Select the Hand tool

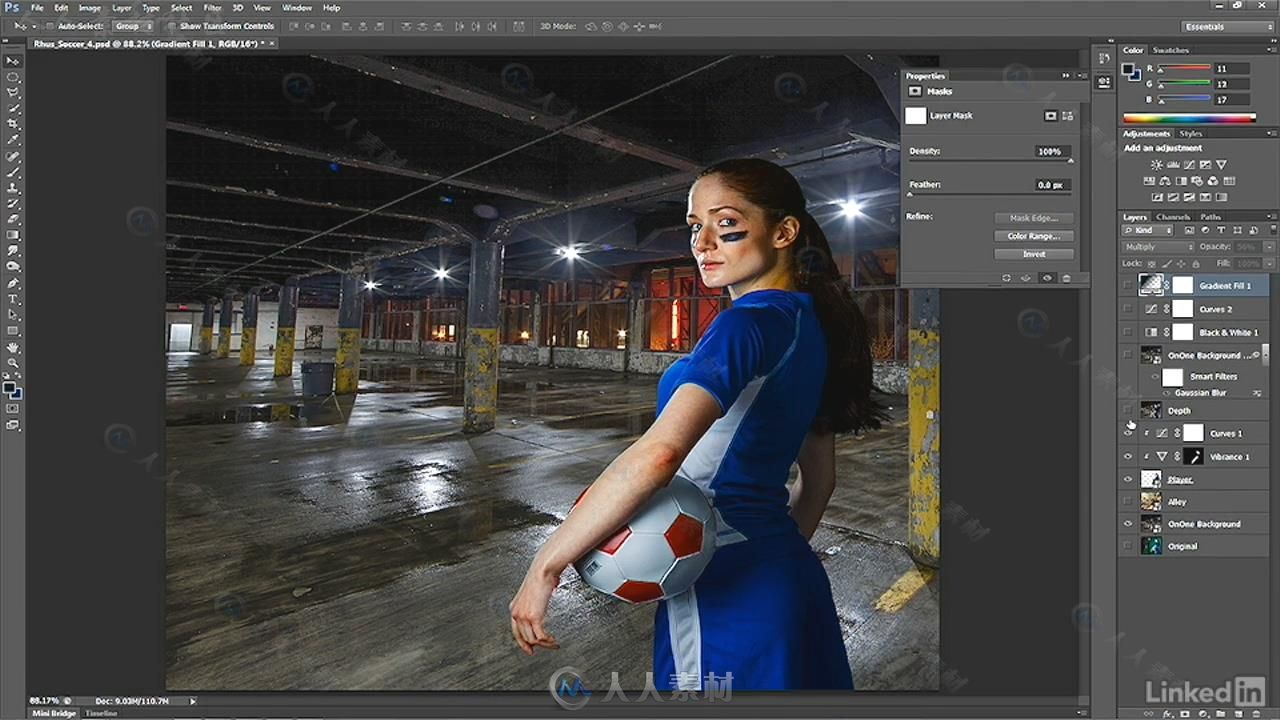pos(14,347)
